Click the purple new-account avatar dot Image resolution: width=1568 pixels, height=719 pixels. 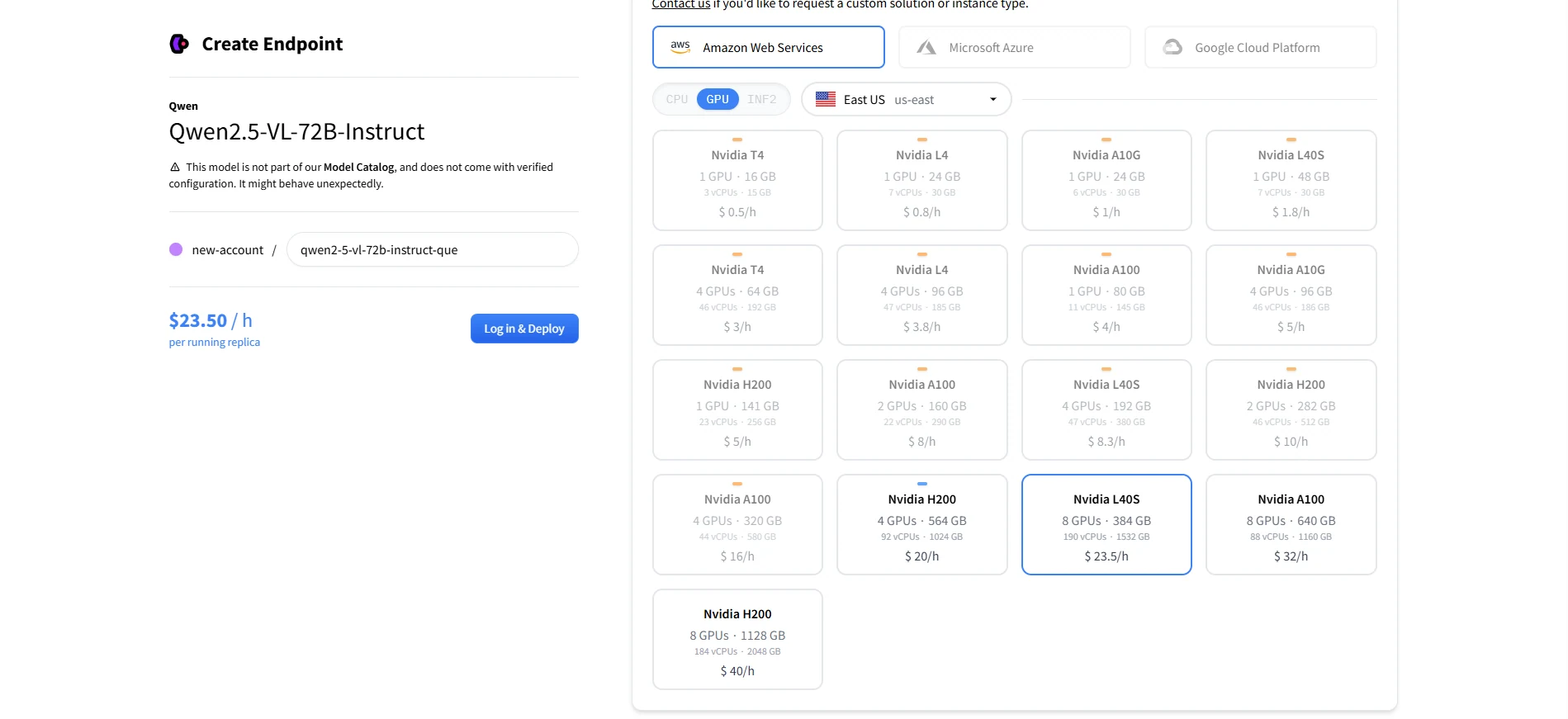coord(176,249)
